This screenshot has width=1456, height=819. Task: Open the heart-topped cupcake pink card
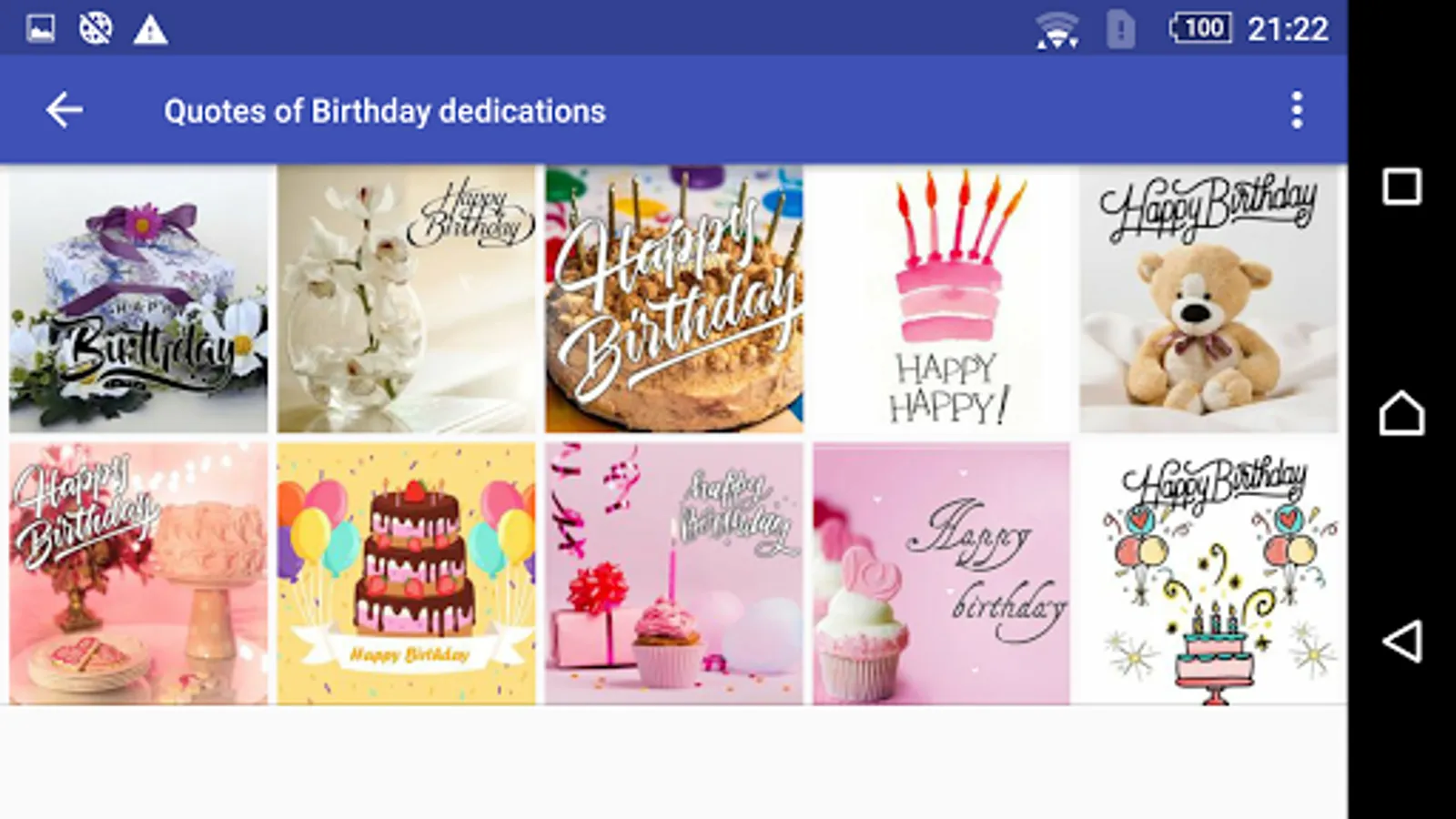click(x=942, y=573)
